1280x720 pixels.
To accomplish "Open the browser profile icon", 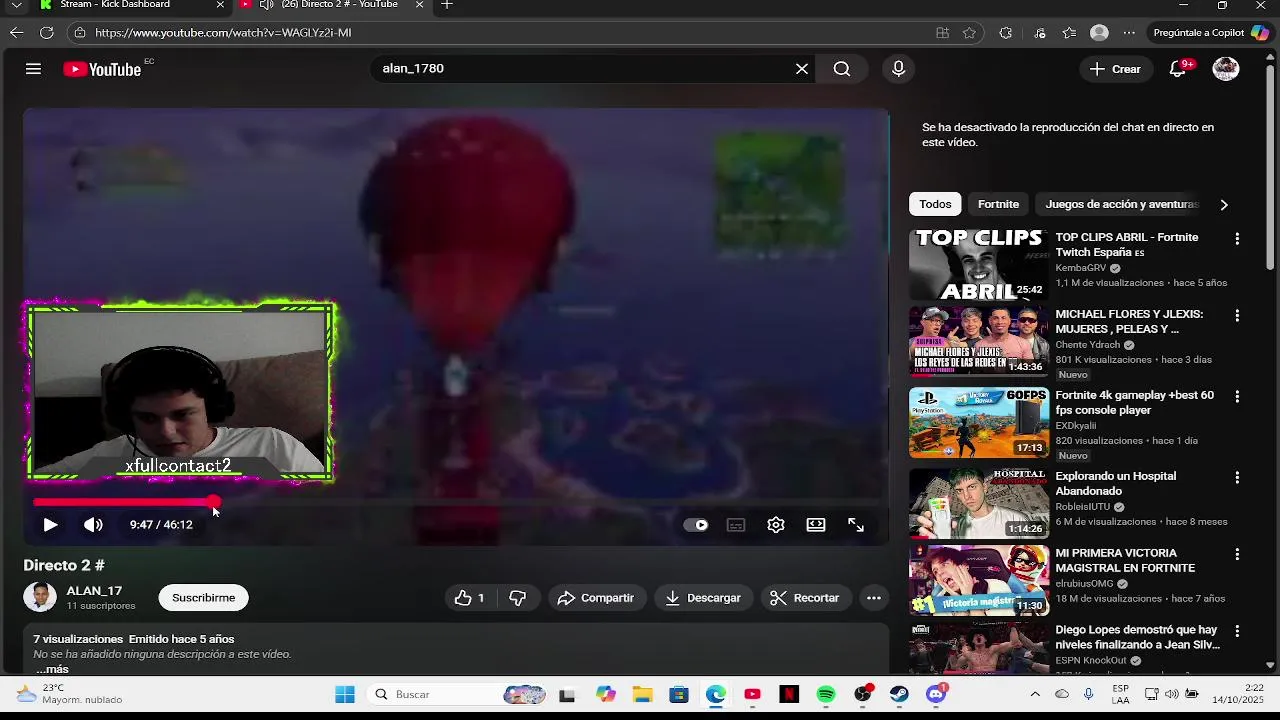I will pyautogui.click(x=1099, y=33).
